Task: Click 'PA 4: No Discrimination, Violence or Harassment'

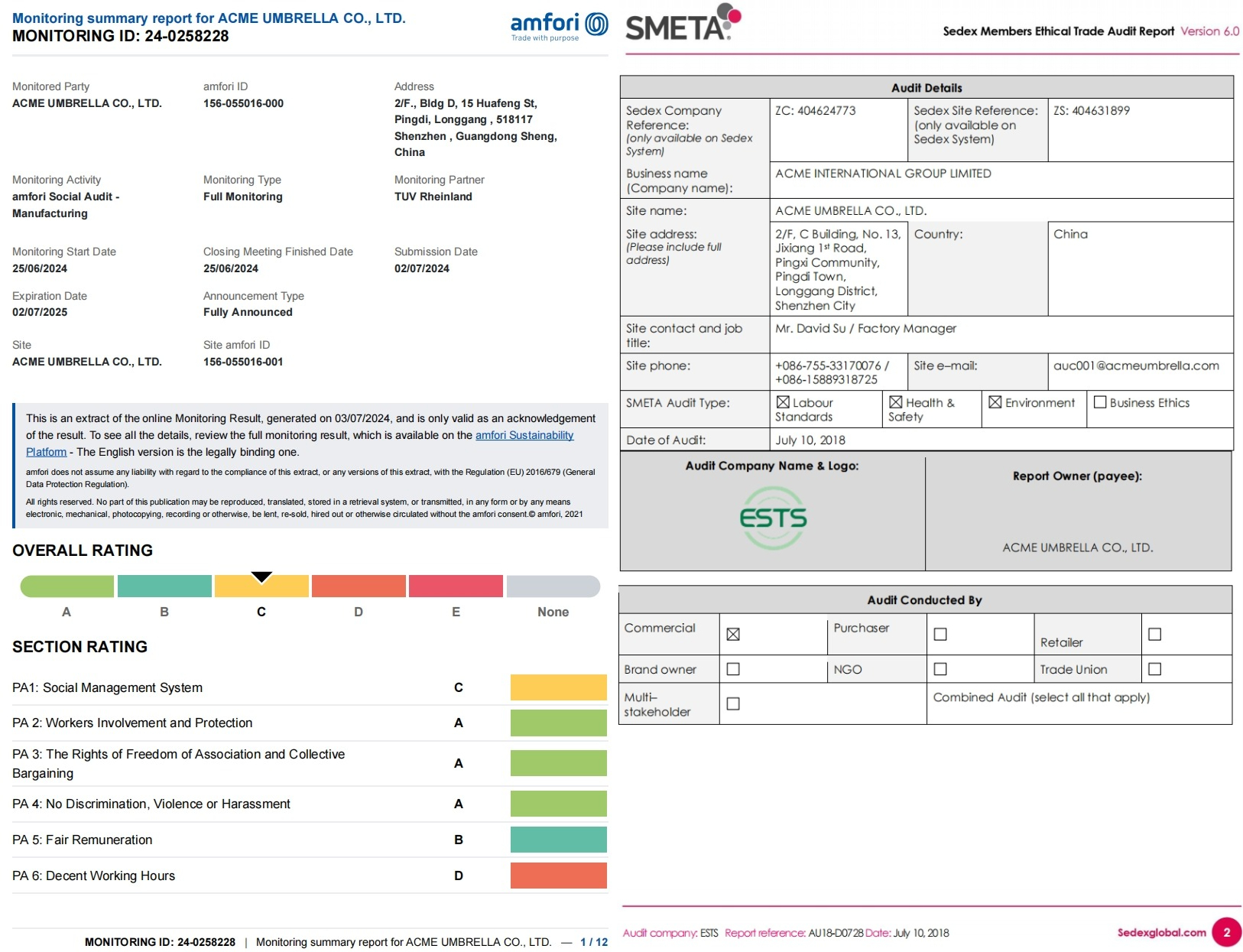Action: (x=151, y=804)
